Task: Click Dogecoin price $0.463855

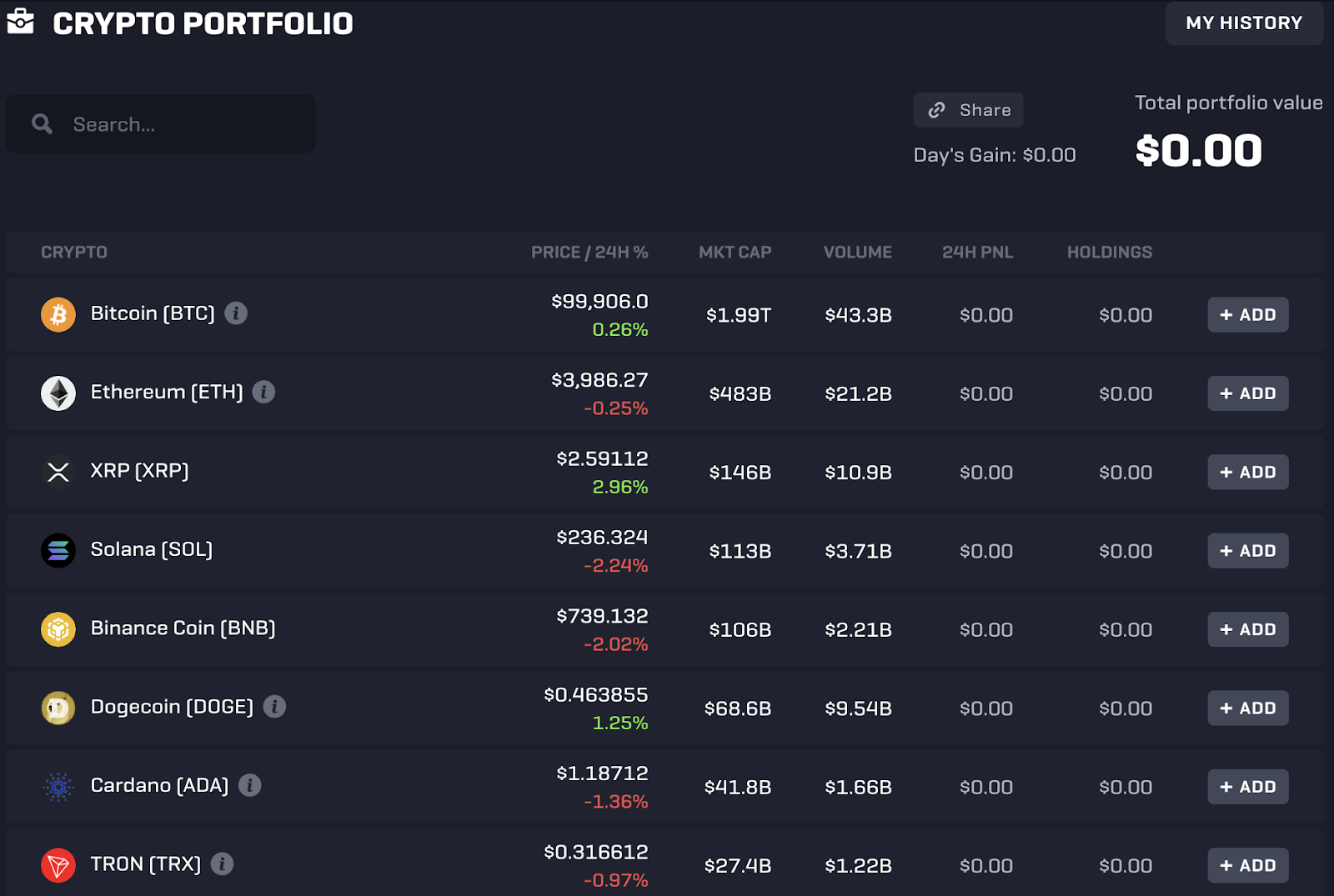Action: pos(596,695)
